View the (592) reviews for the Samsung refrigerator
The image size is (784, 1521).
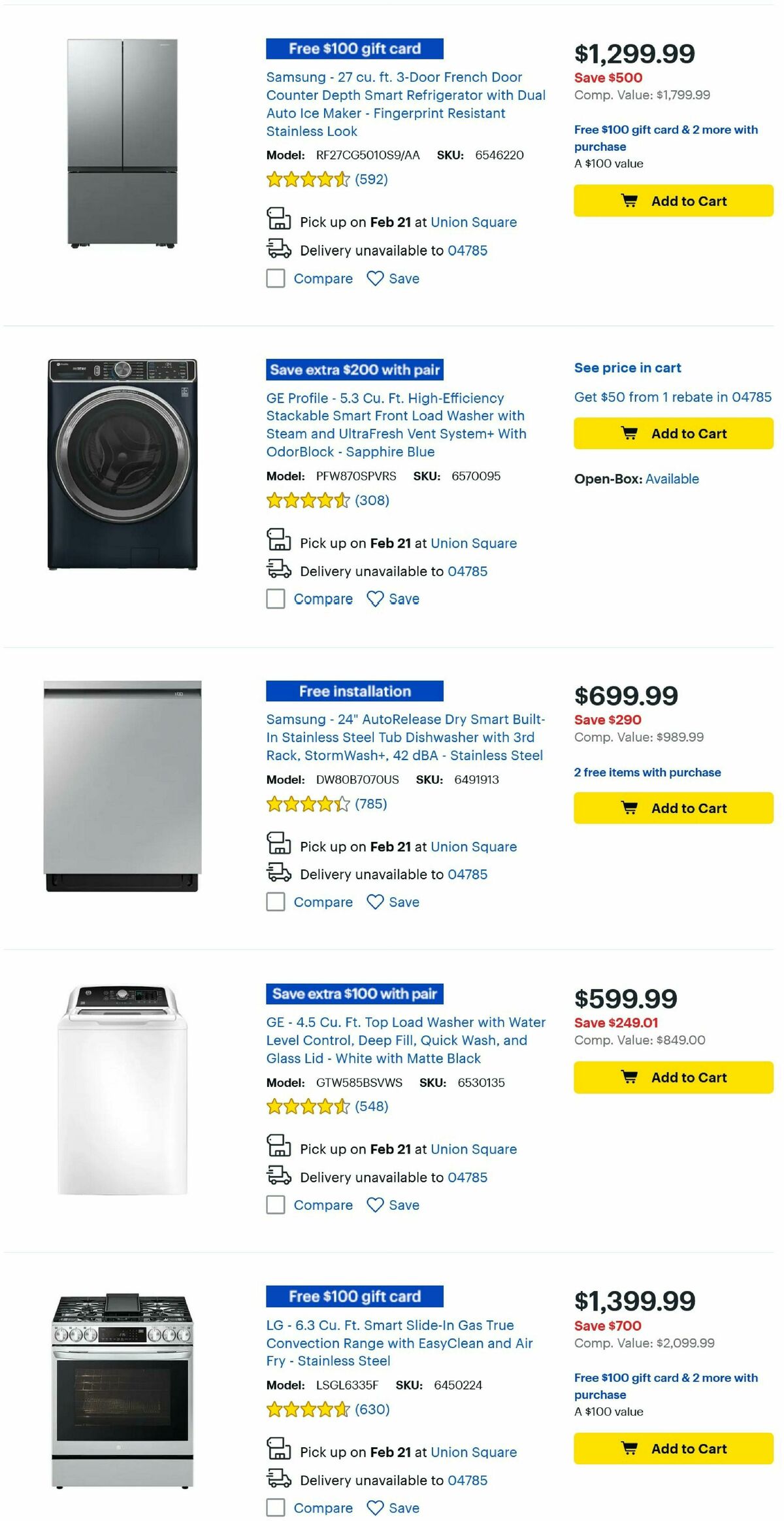(x=372, y=180)
